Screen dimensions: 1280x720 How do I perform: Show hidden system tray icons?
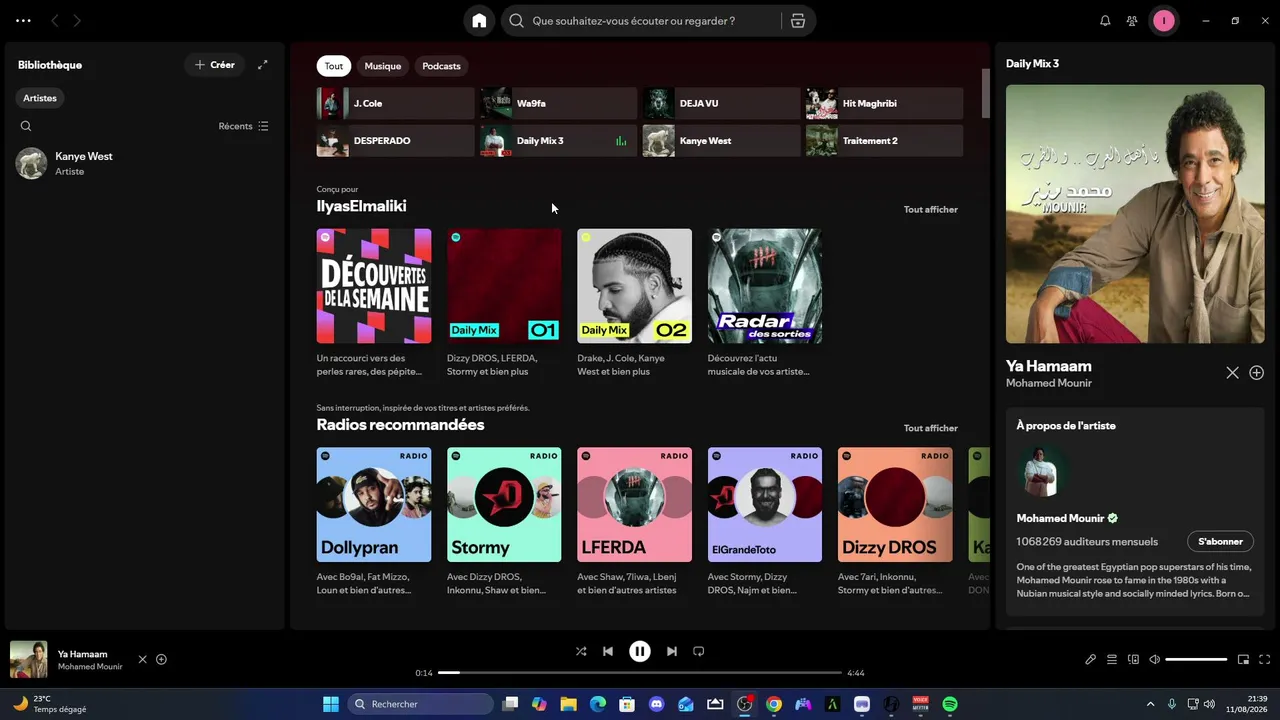1150,704
